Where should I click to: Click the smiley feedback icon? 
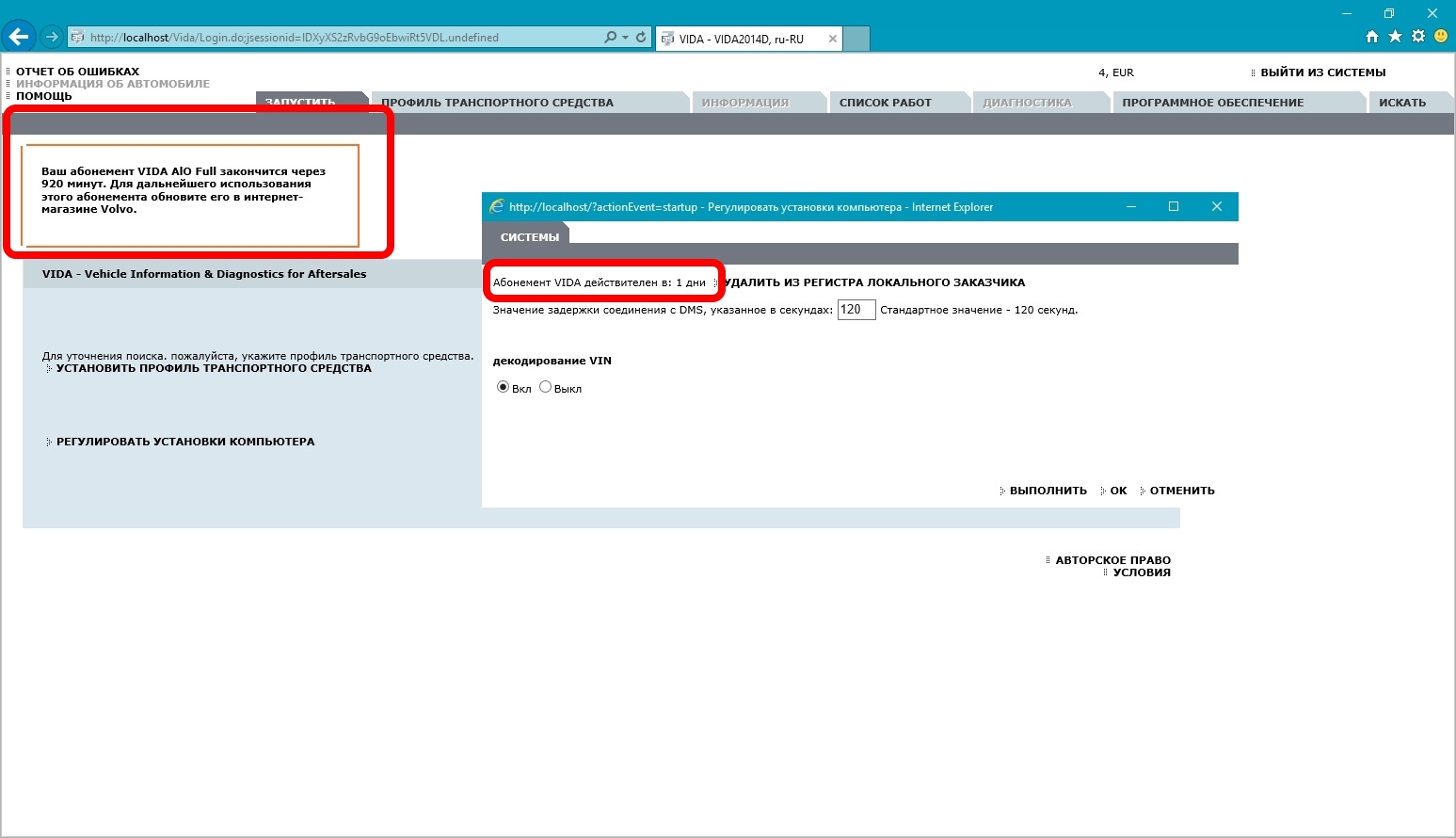(1441, 37)
